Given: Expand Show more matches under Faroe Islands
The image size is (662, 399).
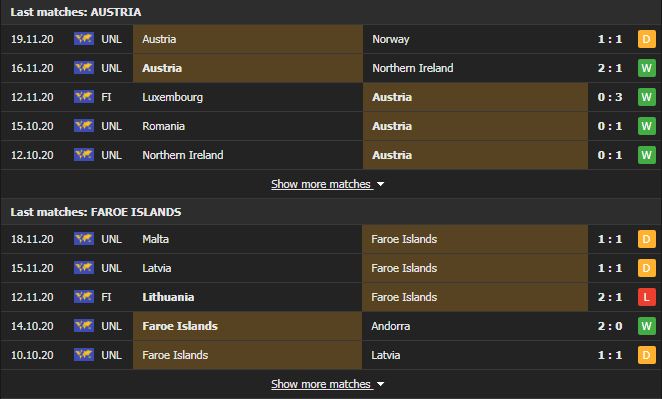Looking at the screenshot, I should click(x=321, y=384).
